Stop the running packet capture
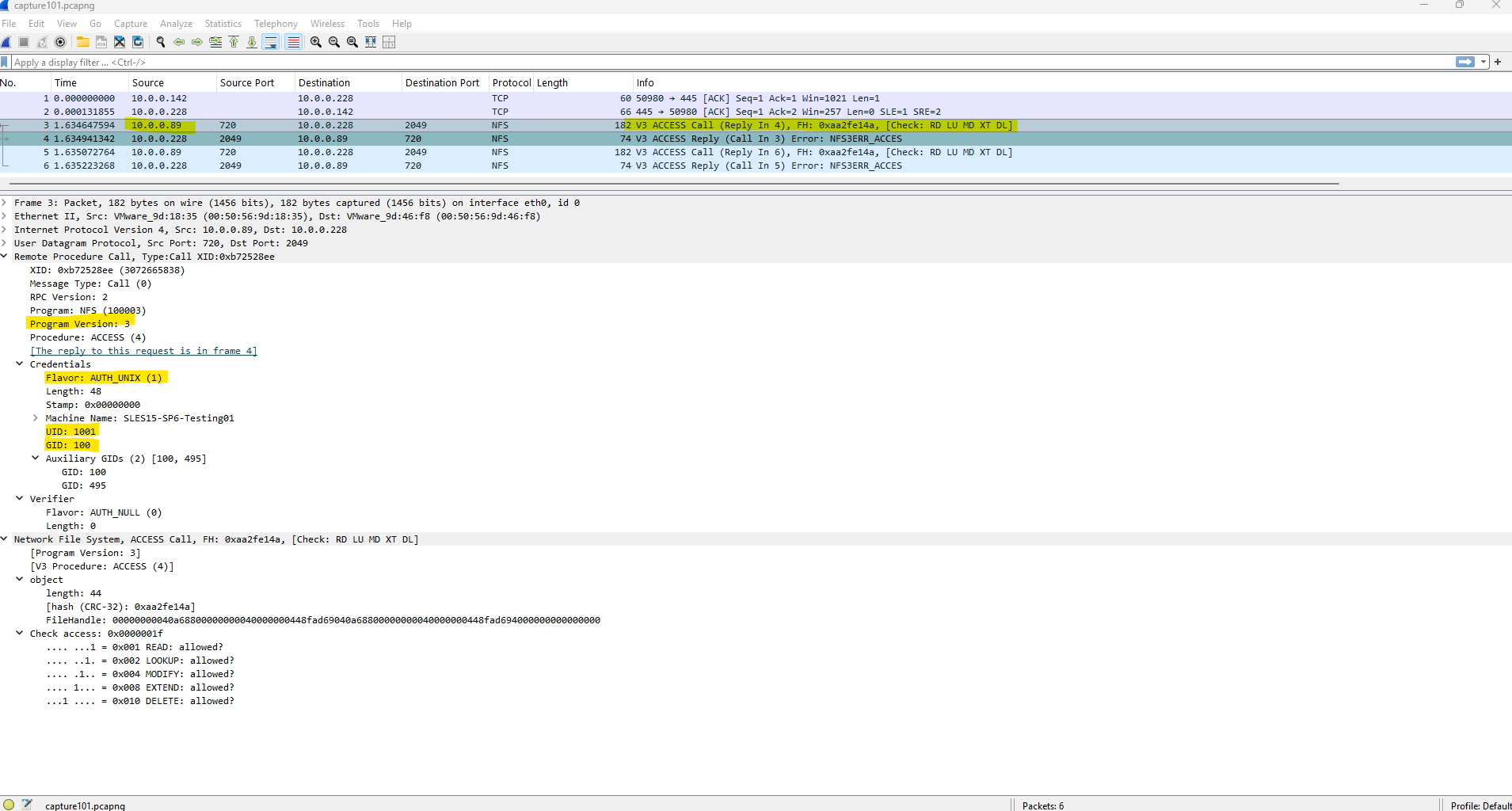The image size is (1512, 811). [x=24, y=42]
